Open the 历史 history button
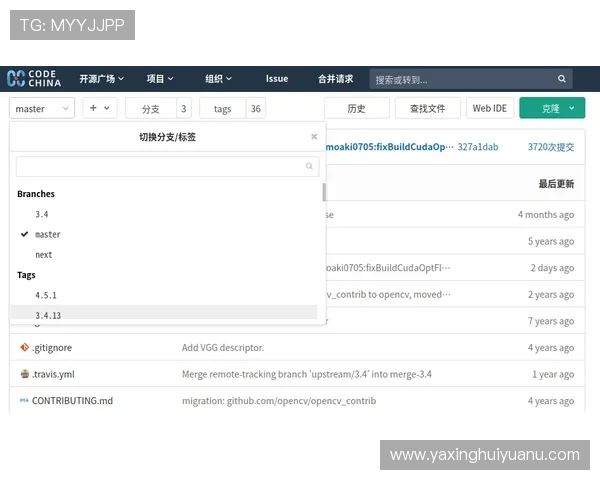The width and height of the screenshot is (600, 480). pos(357,108)
